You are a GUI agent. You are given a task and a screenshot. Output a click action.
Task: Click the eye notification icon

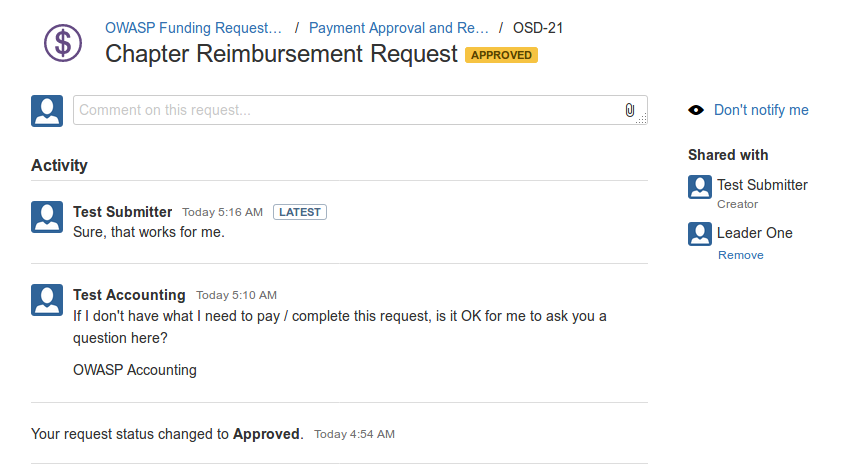pyautogui.click(x=696, y=110)
